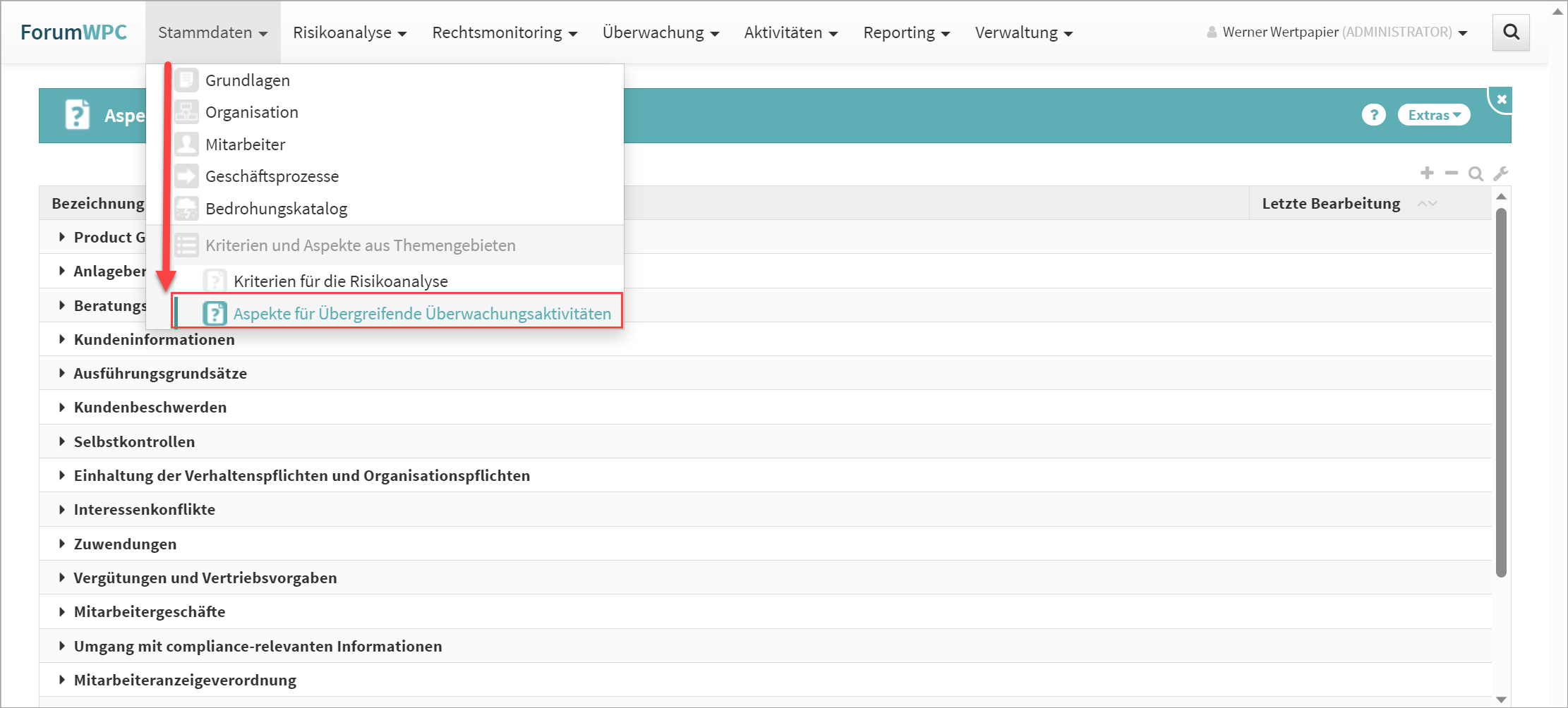Viewport: 1568px width, 708px height.
Task: Sort by Letzte Bearbeitung column
Action: [x=1331, y=204]
